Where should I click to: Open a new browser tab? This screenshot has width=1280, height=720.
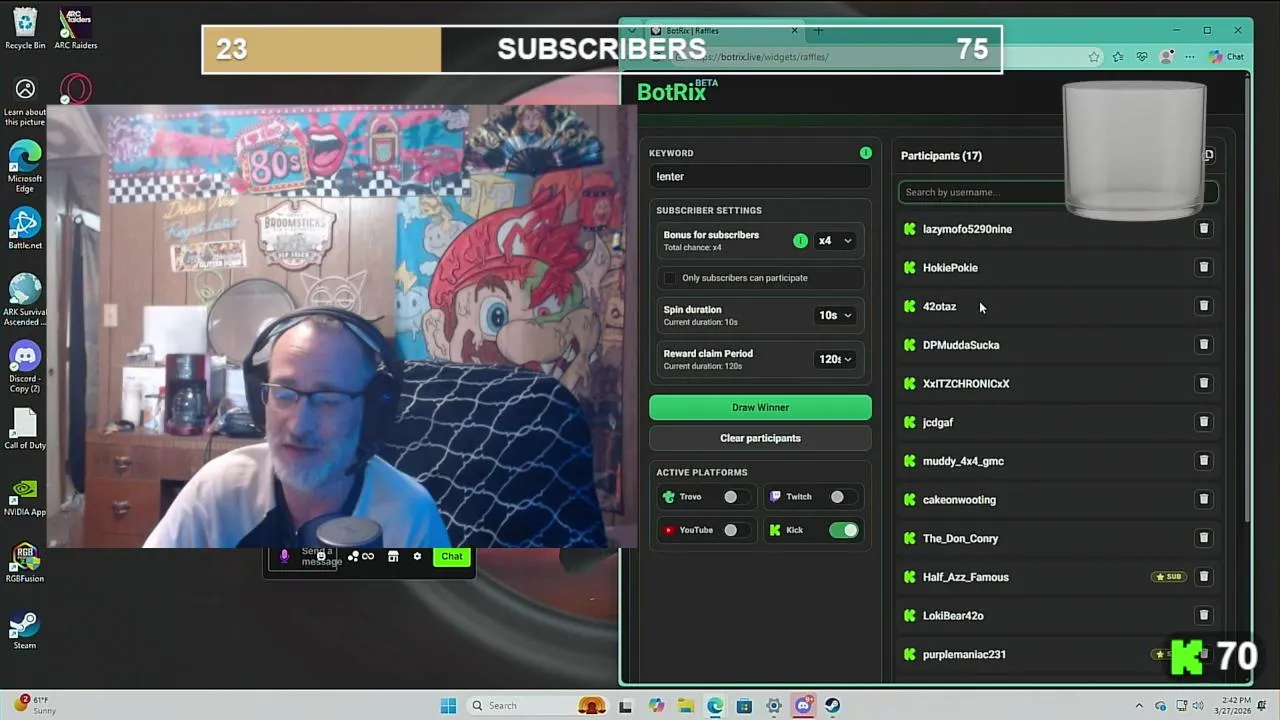pos(818,31)
